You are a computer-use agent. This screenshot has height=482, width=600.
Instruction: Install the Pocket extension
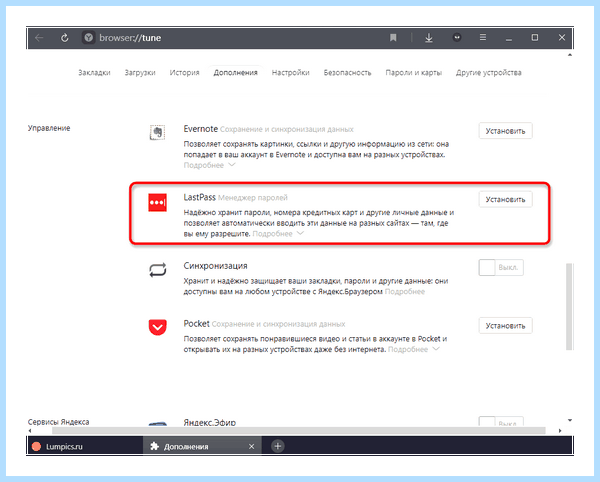click(x=505, y=326)
